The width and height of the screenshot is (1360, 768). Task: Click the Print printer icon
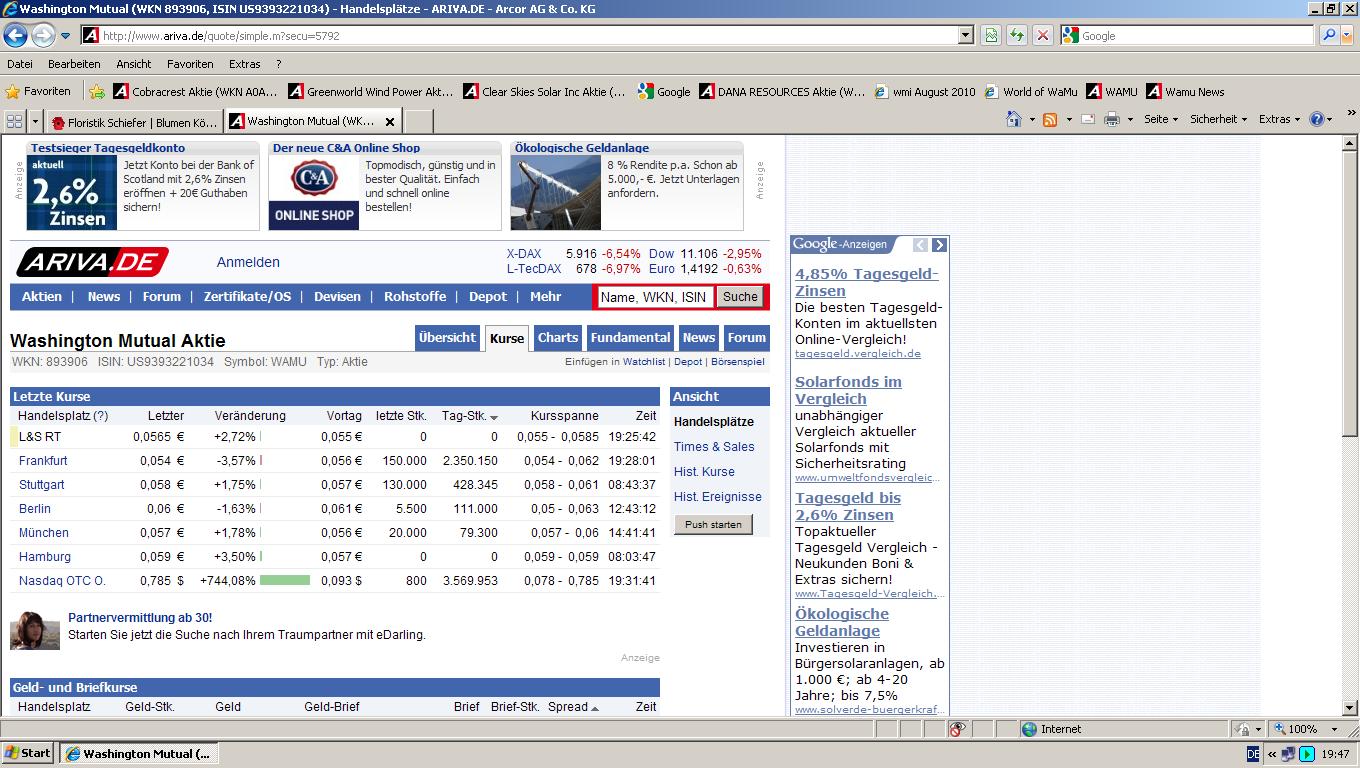coord(1111,119)
